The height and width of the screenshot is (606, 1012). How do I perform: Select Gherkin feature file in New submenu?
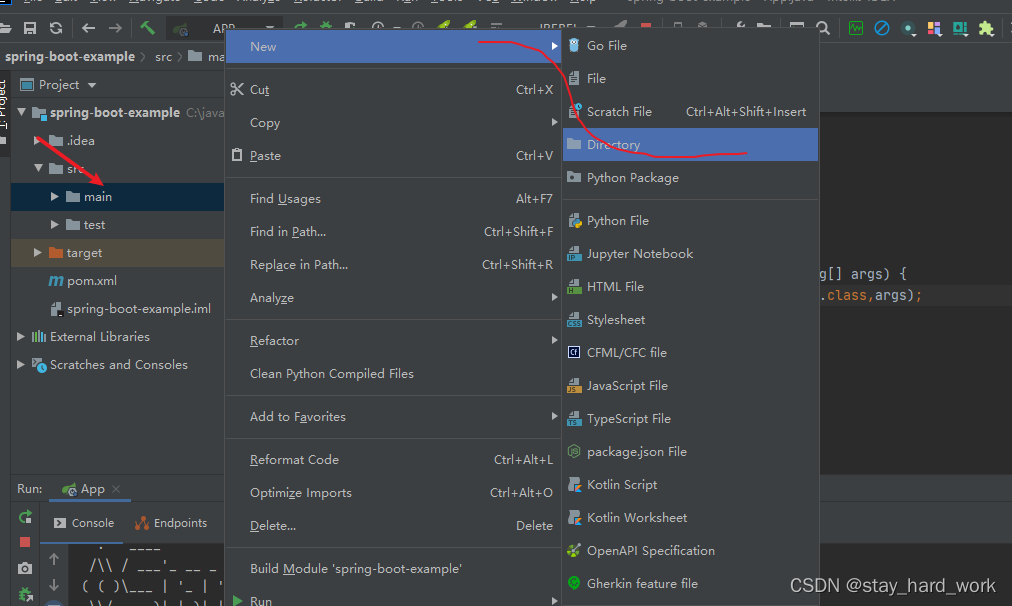690,583
